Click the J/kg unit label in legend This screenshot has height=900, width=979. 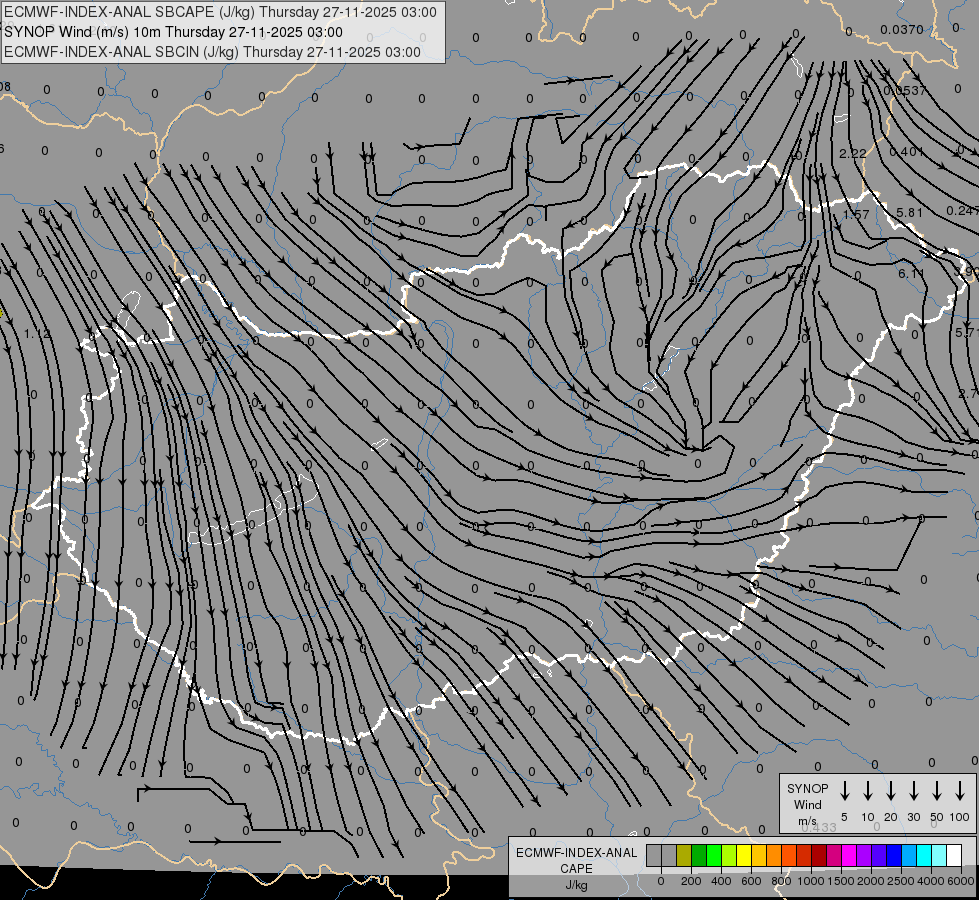[x=576, y=885]
